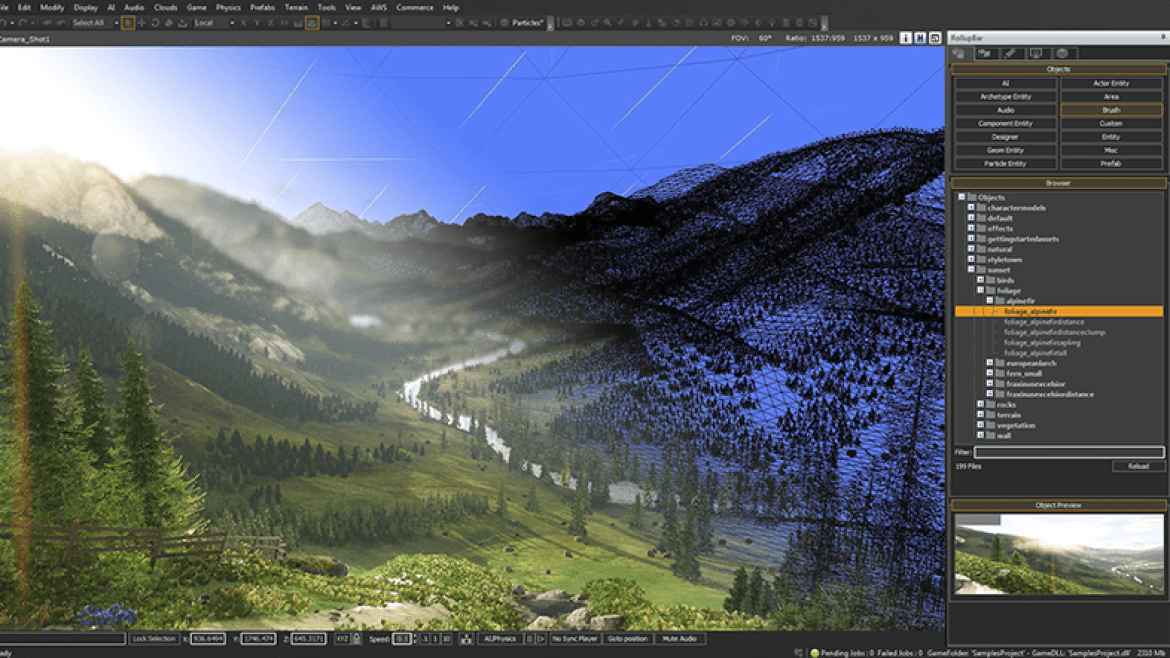Click the Brush object type button
Image resolution: width=1170 pixels, height=658 pixels.
(1111, 110)
